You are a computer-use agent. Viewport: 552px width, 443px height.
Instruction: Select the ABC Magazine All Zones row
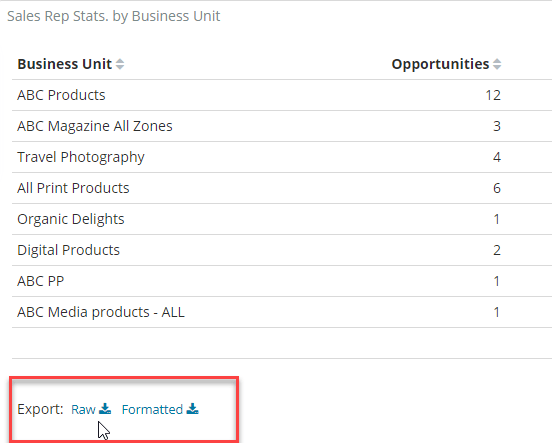click(x=282, y=126)
